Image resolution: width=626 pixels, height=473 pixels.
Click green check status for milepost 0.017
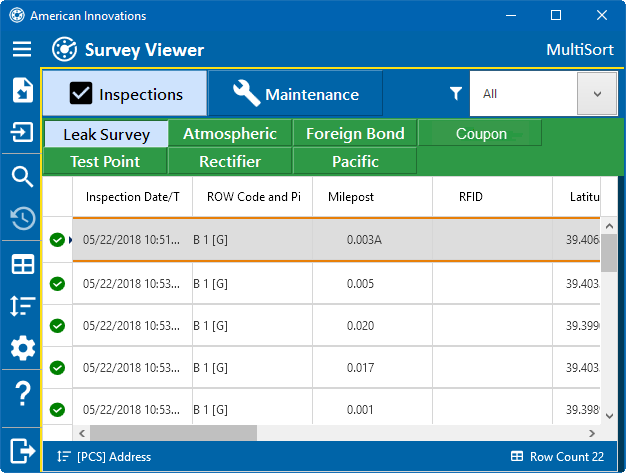57,368
